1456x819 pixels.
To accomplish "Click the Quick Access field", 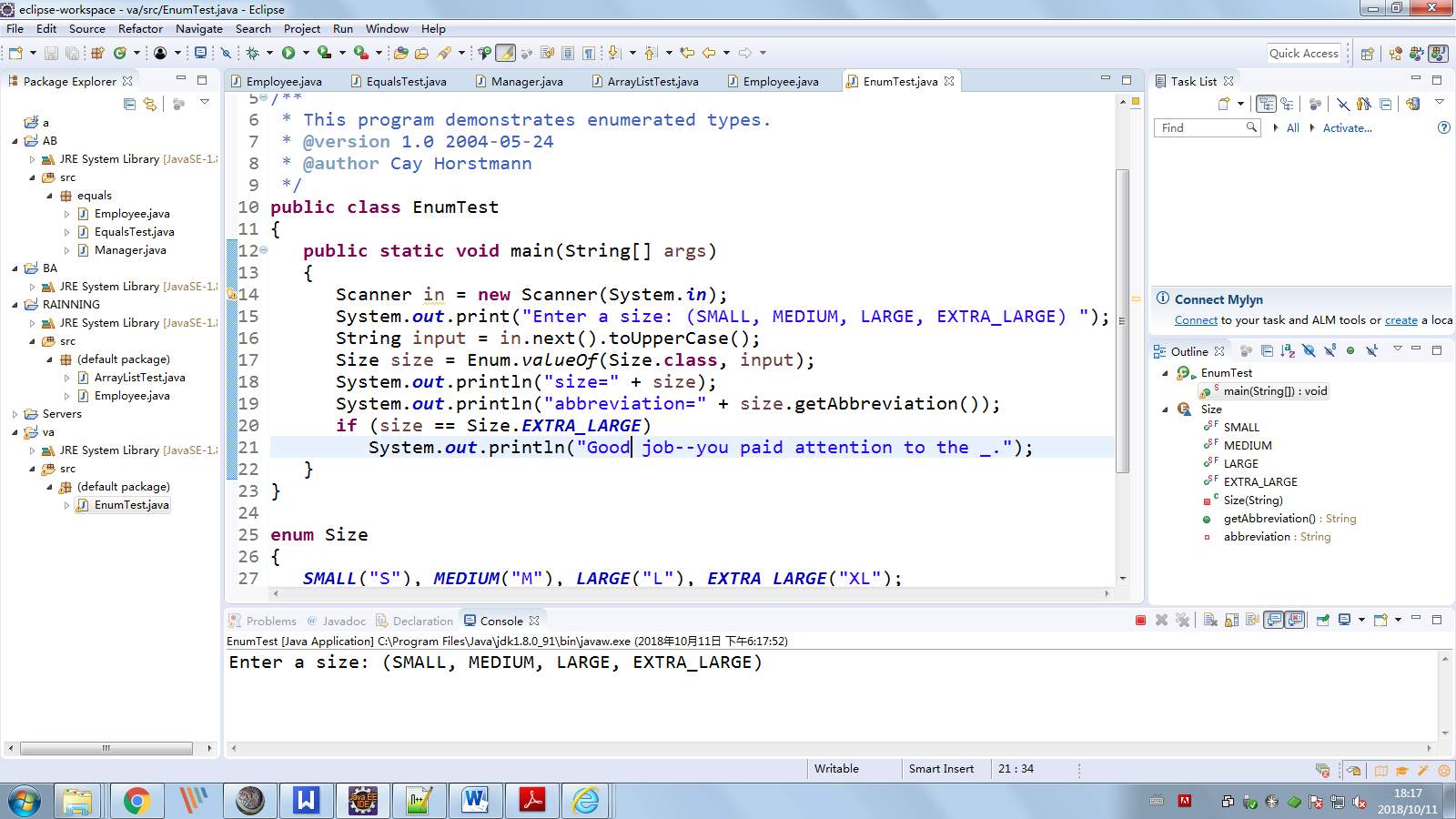I will pyautogui.click(x=1304, y=53).
